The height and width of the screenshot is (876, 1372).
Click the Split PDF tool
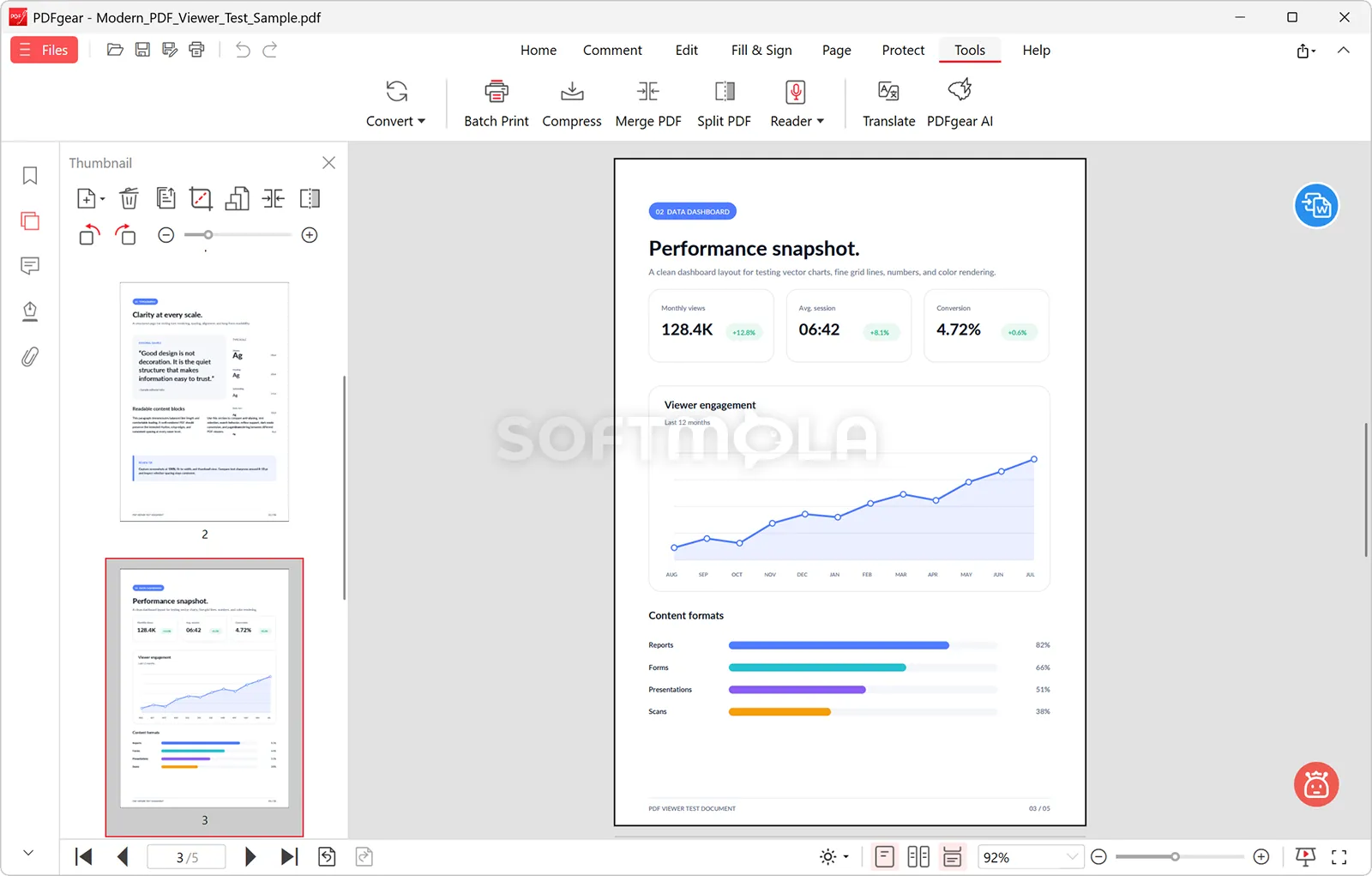pos(724,103)
